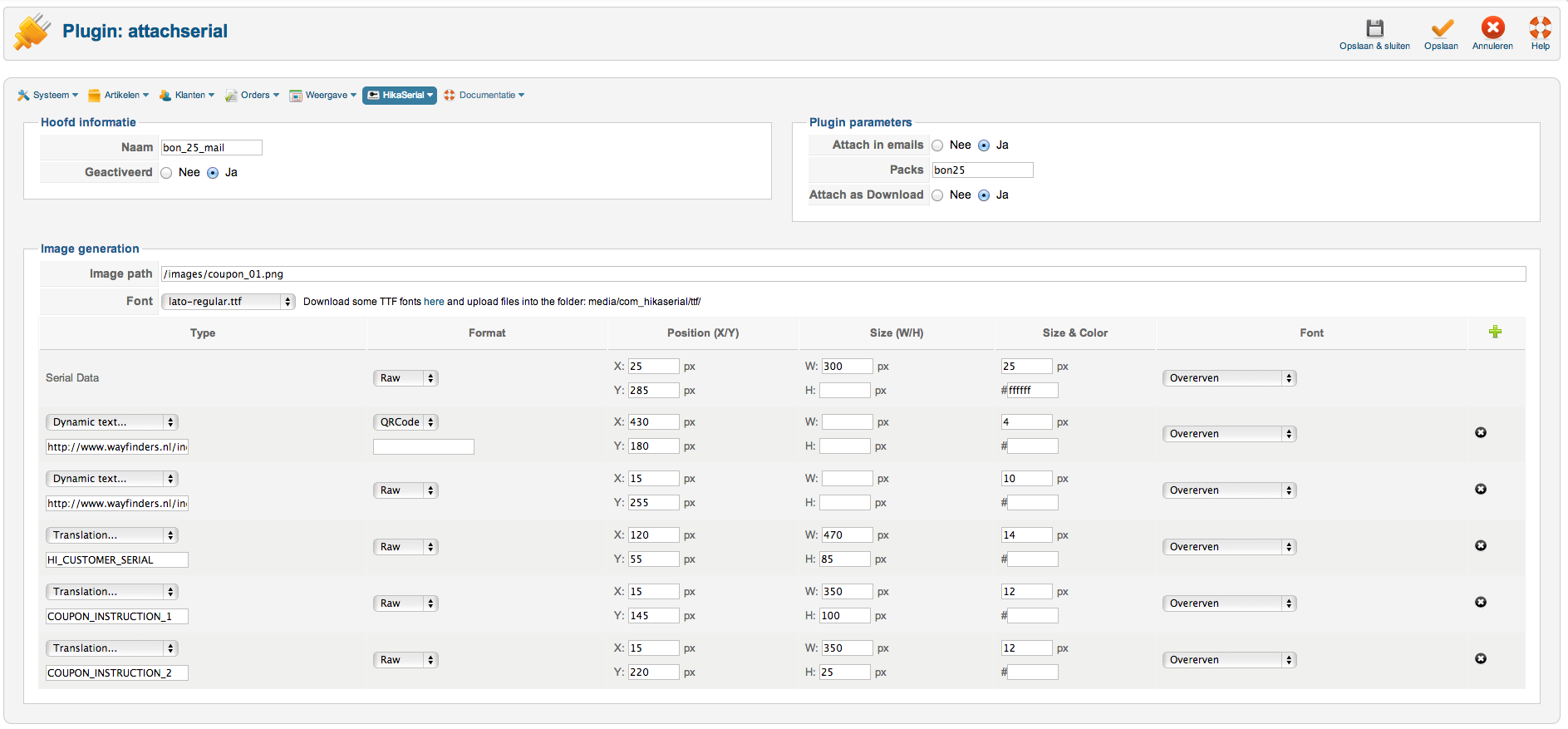Click the Annuleren red cancel icon
The image size is (1568, 729).
(1492, 29)
